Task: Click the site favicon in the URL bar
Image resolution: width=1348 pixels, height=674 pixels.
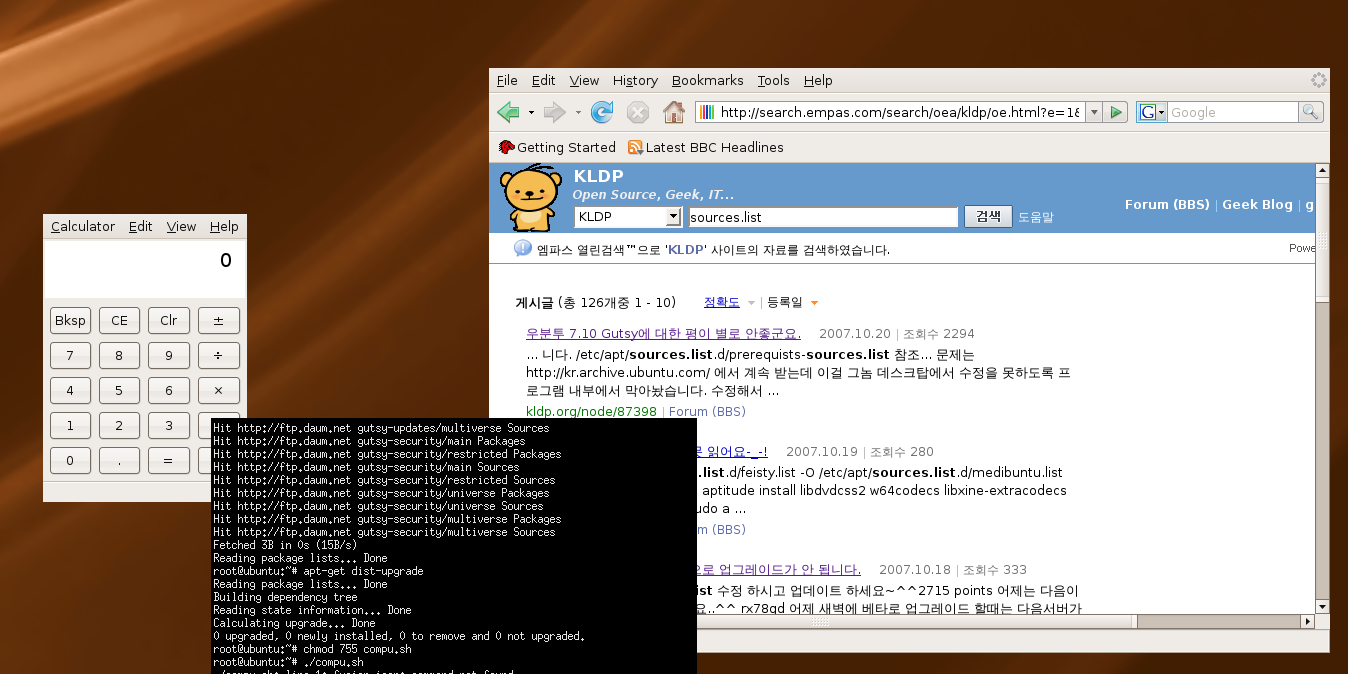Action: tap(707, 112)
